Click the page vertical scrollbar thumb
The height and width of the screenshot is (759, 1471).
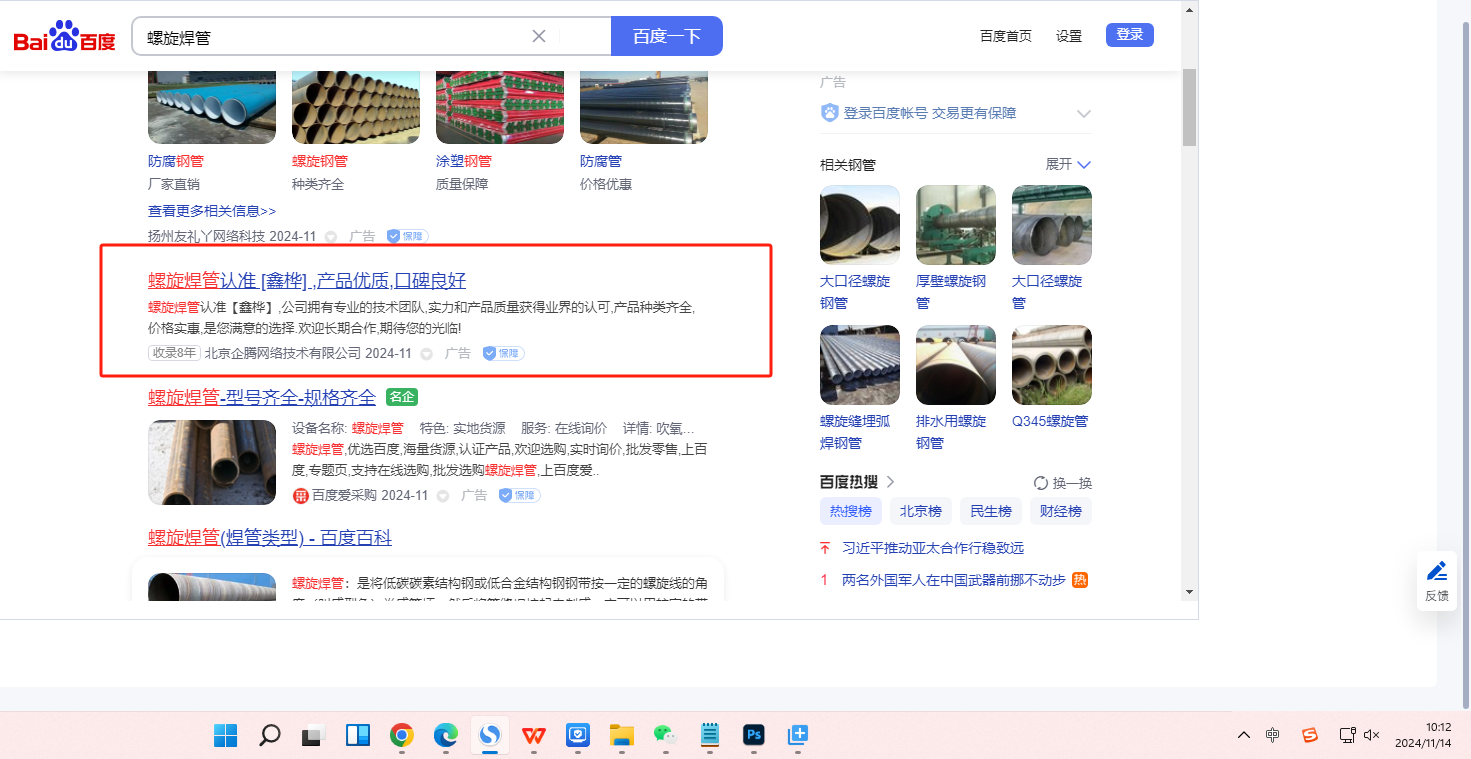click(x=1189, y=107)
